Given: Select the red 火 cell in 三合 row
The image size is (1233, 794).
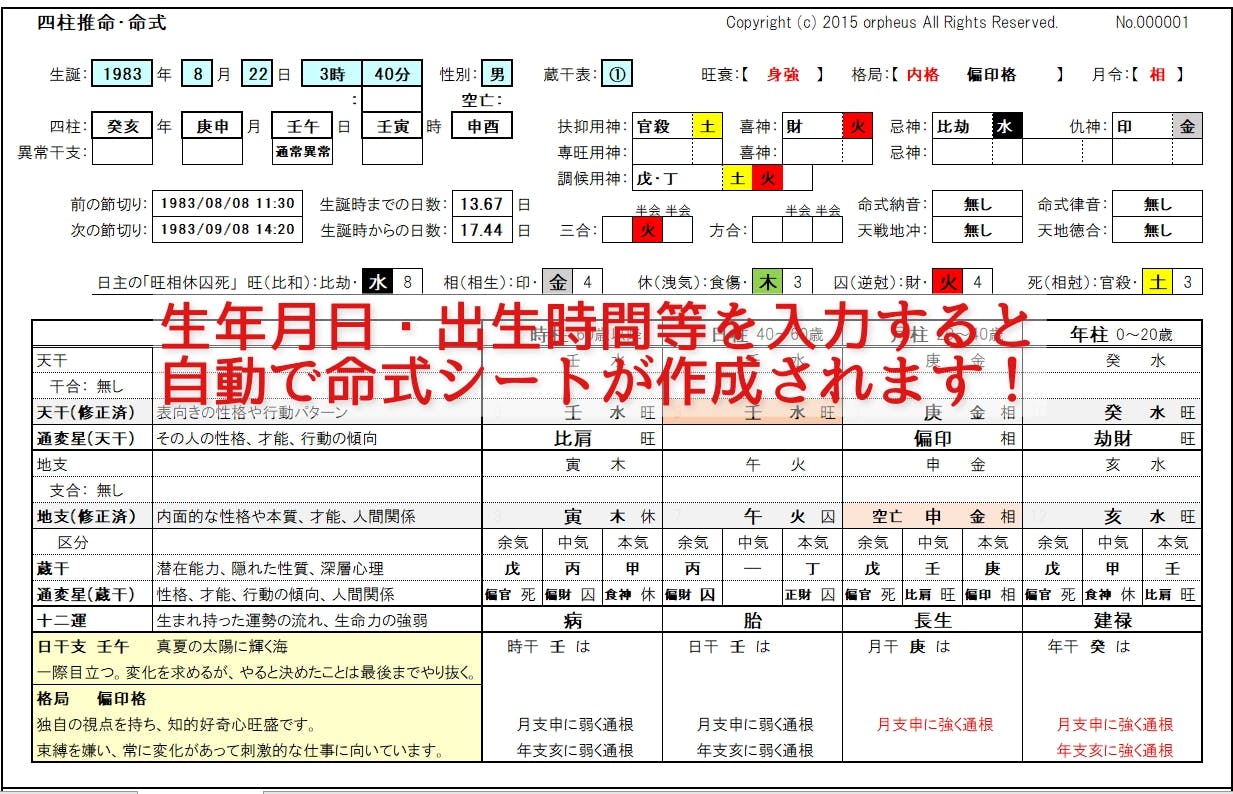Looking at the screenshot, I should [x=647, y=230].
